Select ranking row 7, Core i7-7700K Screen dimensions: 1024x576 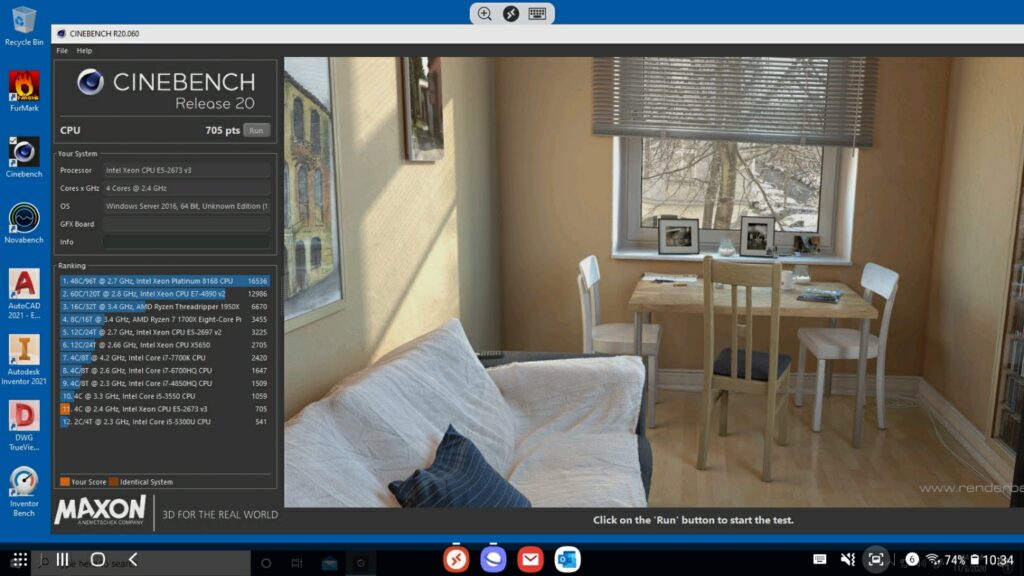point(165,358)
